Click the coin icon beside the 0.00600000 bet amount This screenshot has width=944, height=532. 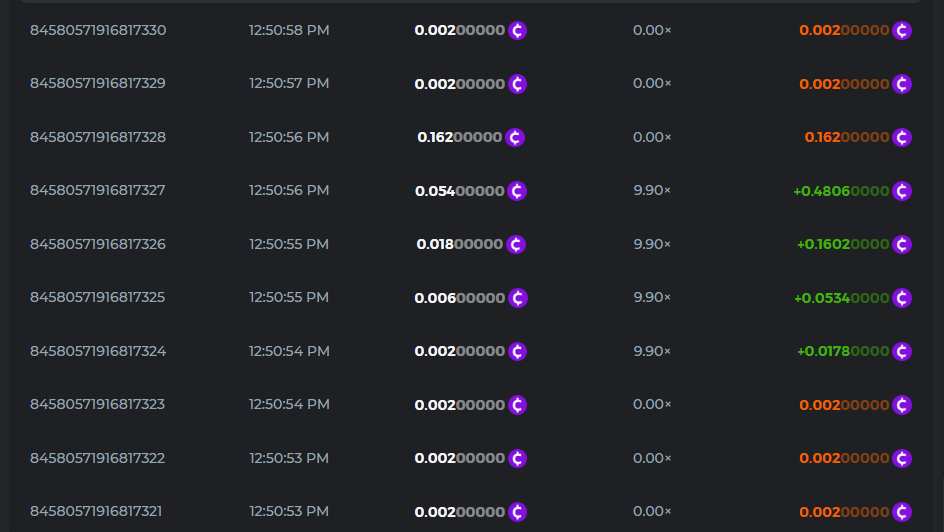[517, 298]
